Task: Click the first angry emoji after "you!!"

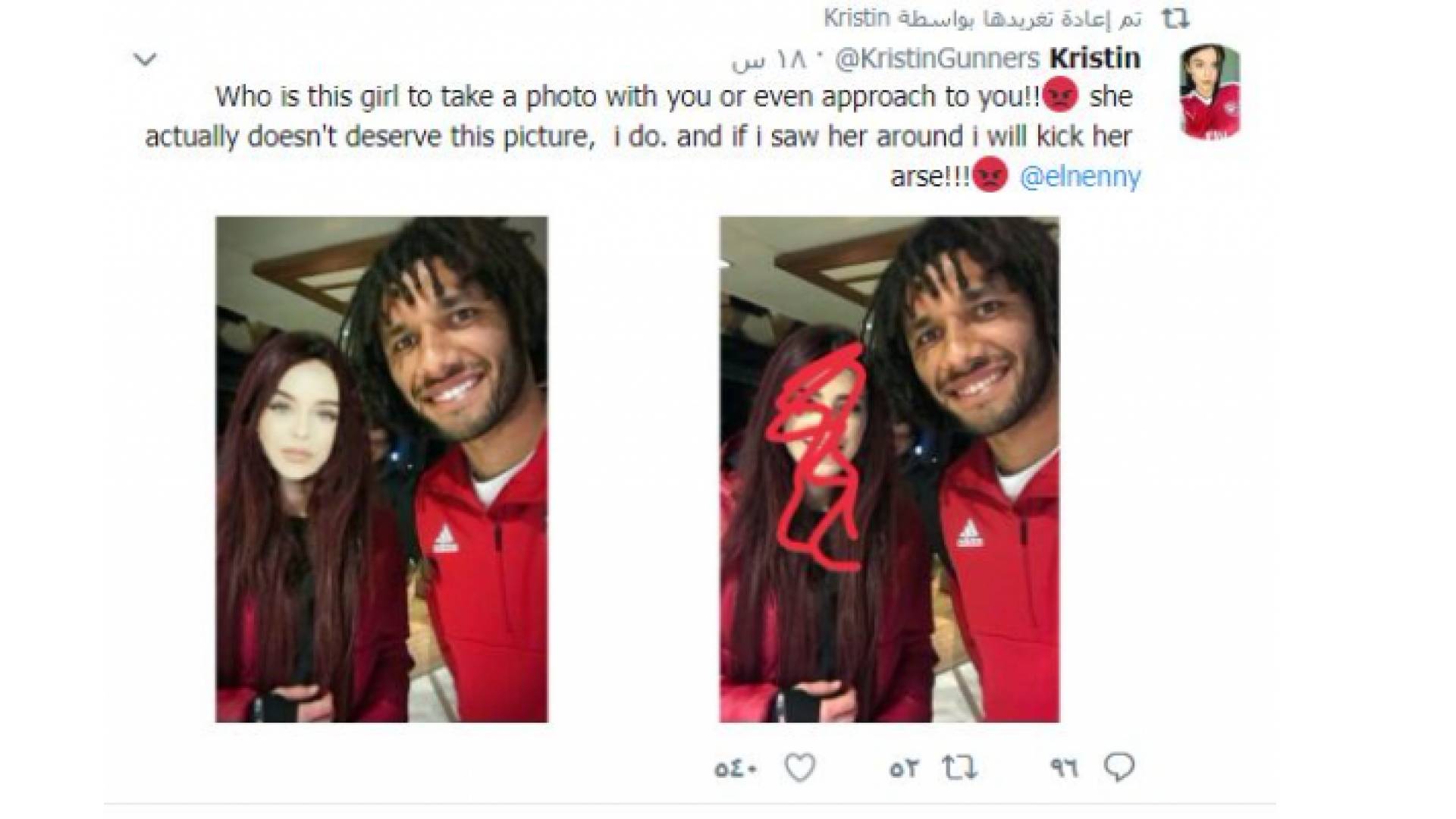Action: coord(1059,96)
